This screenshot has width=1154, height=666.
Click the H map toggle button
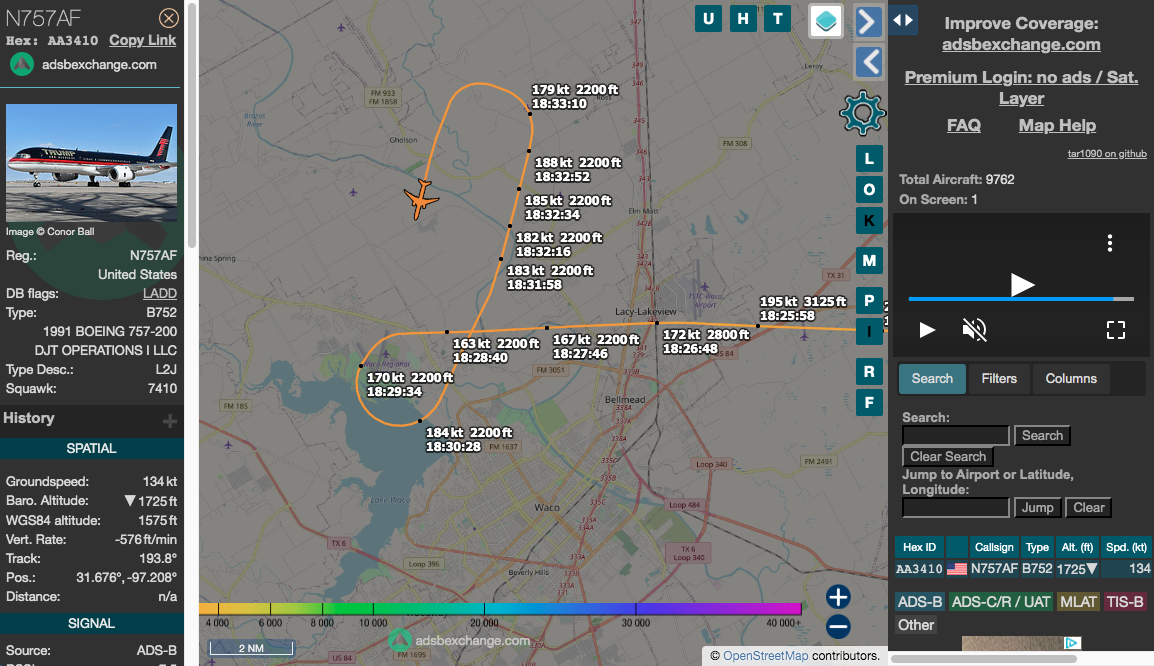click(743, 19)
